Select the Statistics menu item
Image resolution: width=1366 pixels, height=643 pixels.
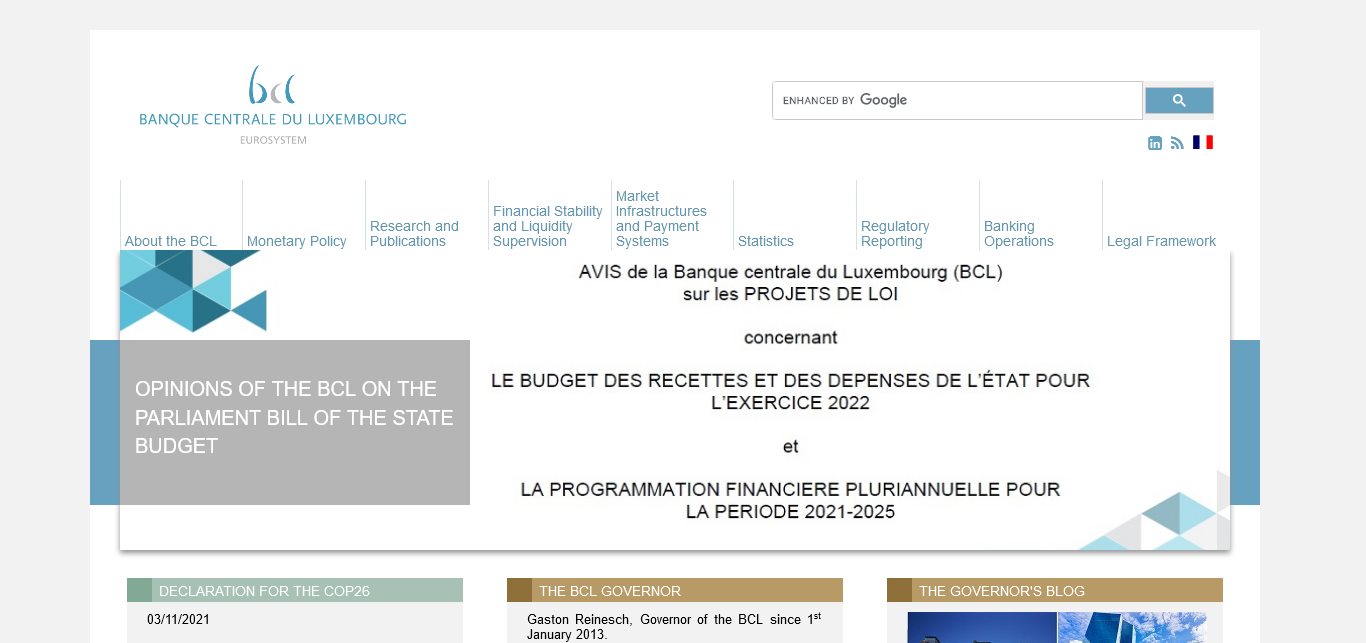[x=766, y=241]
